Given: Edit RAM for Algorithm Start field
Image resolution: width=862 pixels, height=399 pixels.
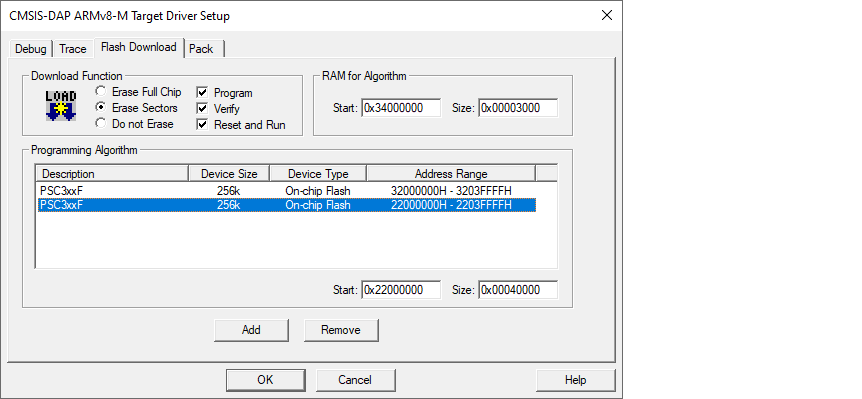Looking at the screenshot, I should pyautogui.click(x=401, y=108).
